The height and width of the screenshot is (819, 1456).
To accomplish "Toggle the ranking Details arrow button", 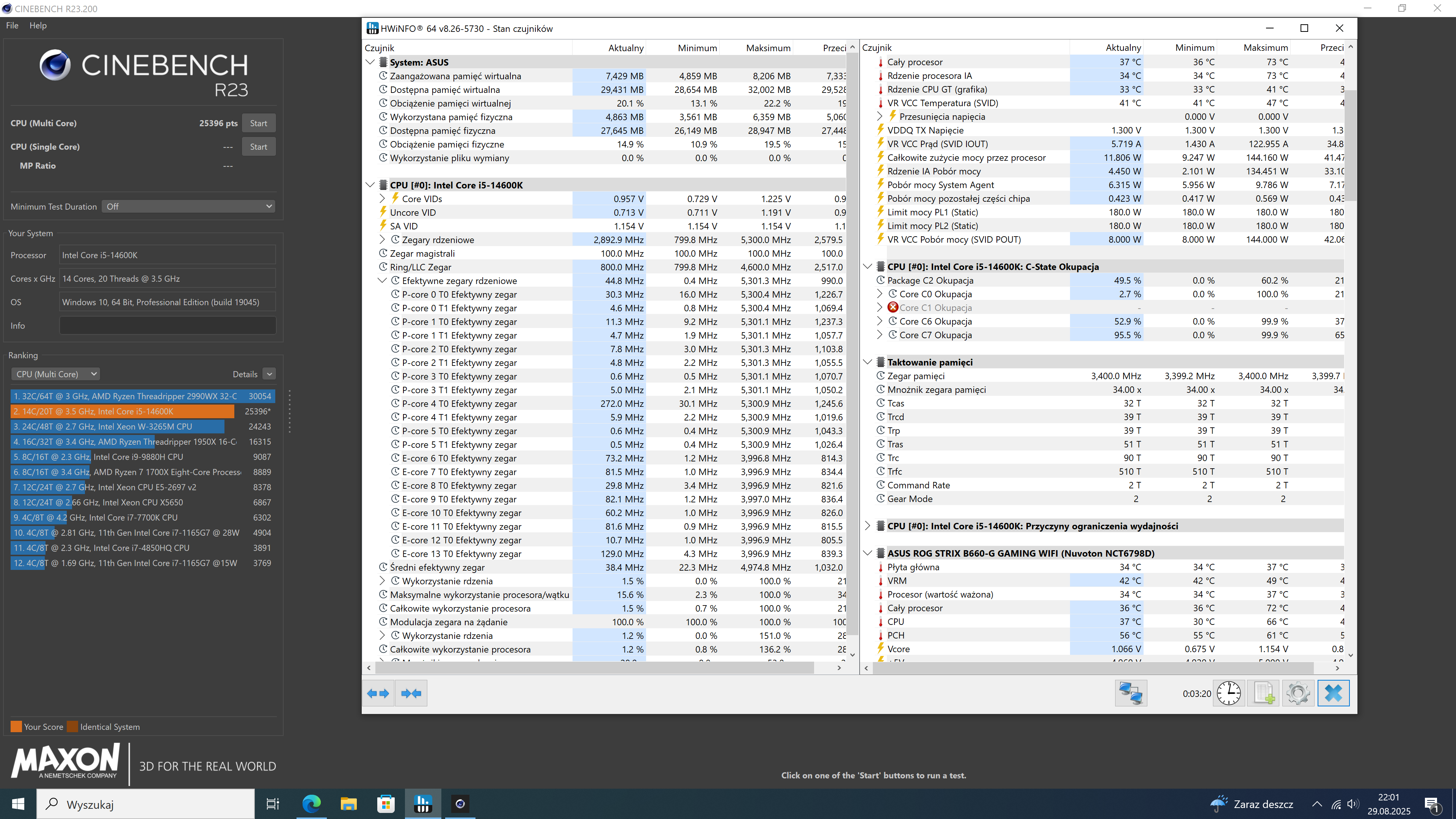I will click(x=270, y=374).
